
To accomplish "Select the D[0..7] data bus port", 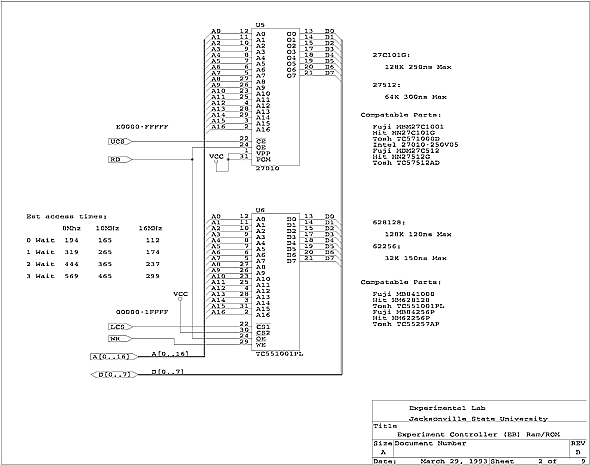I will 114,374.
